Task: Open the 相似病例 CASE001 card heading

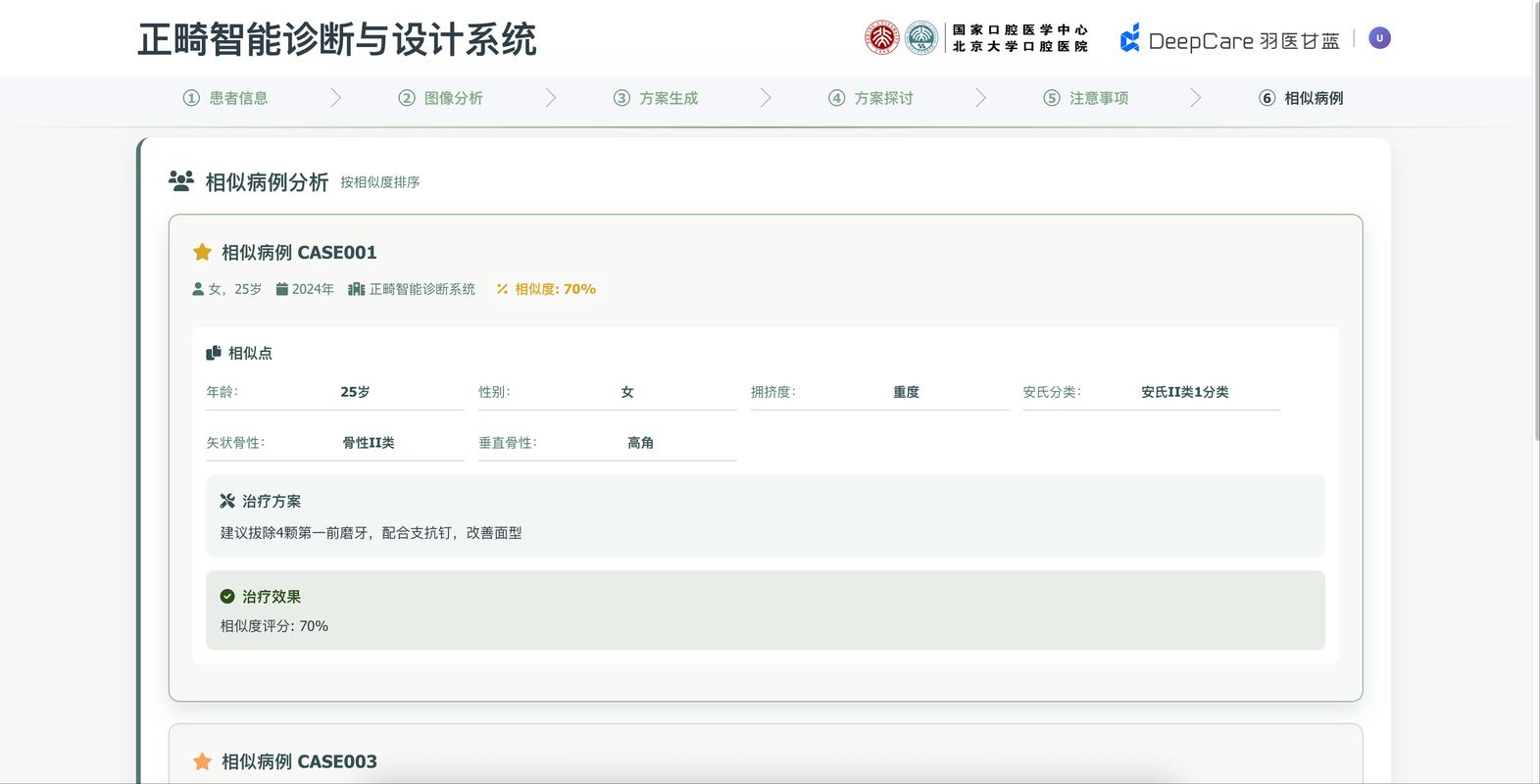Action: coord(299,253)
